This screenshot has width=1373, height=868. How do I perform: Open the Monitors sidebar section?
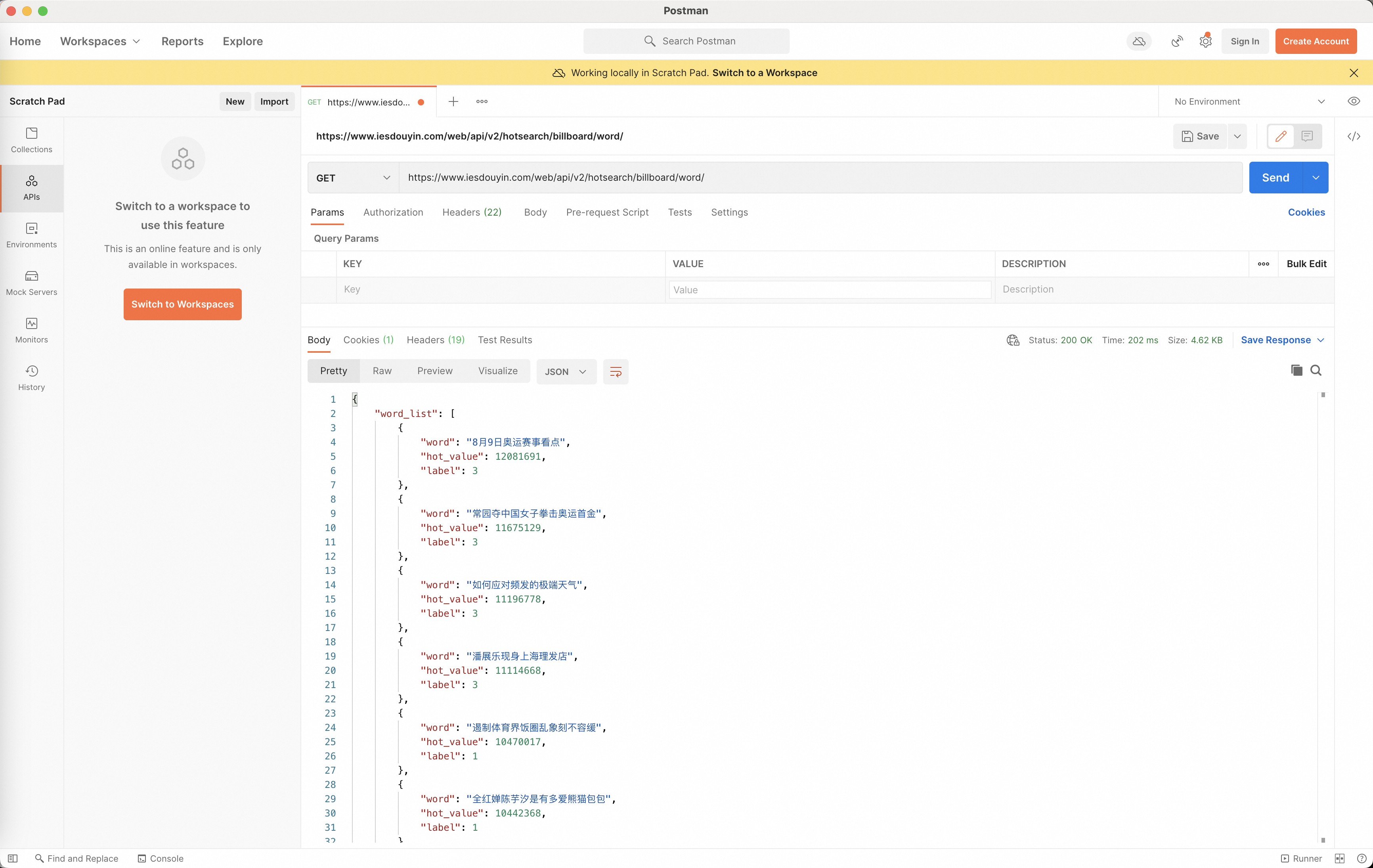(x=31, y=330)
